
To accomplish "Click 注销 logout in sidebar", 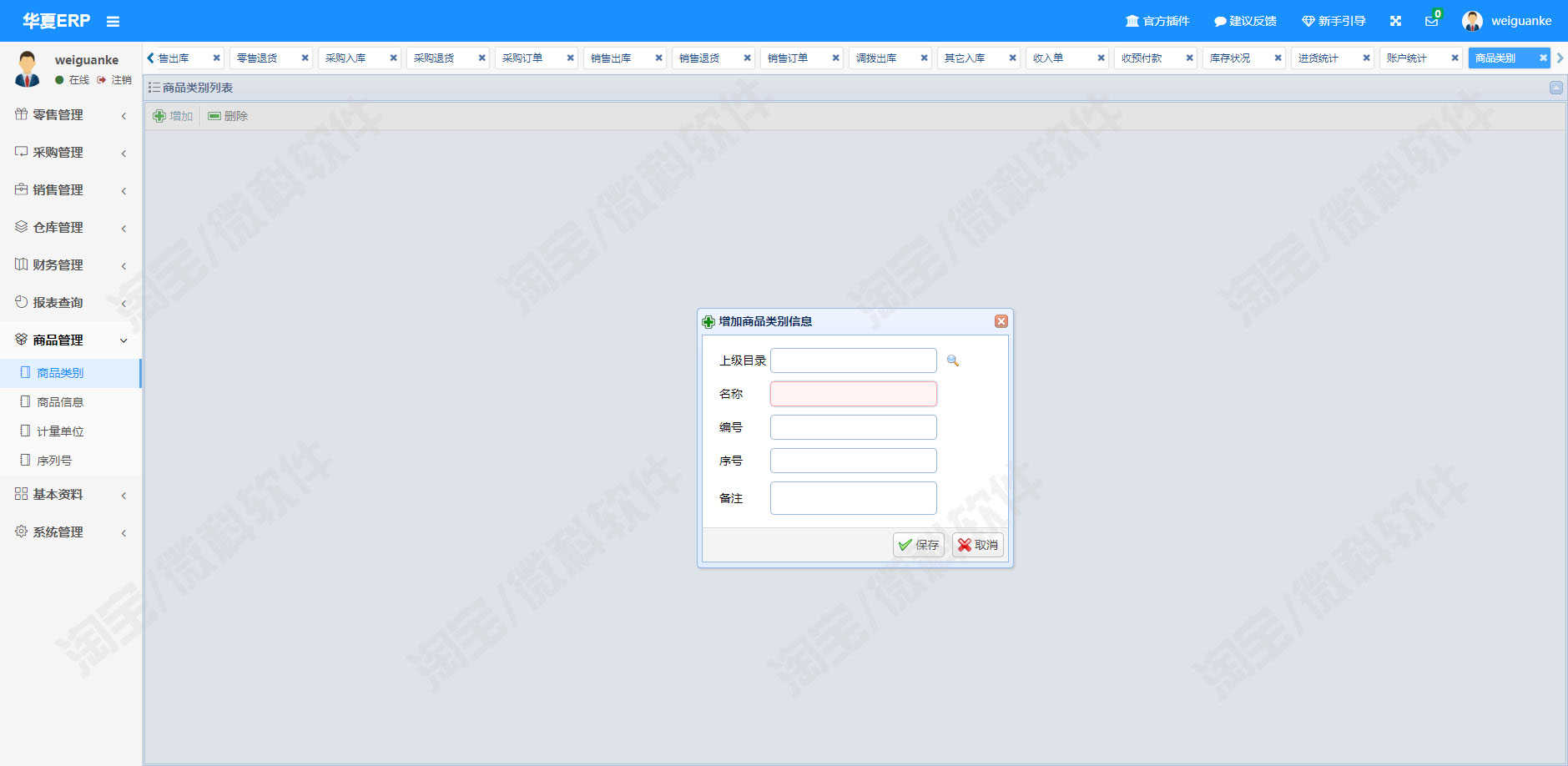I will 114,80.
